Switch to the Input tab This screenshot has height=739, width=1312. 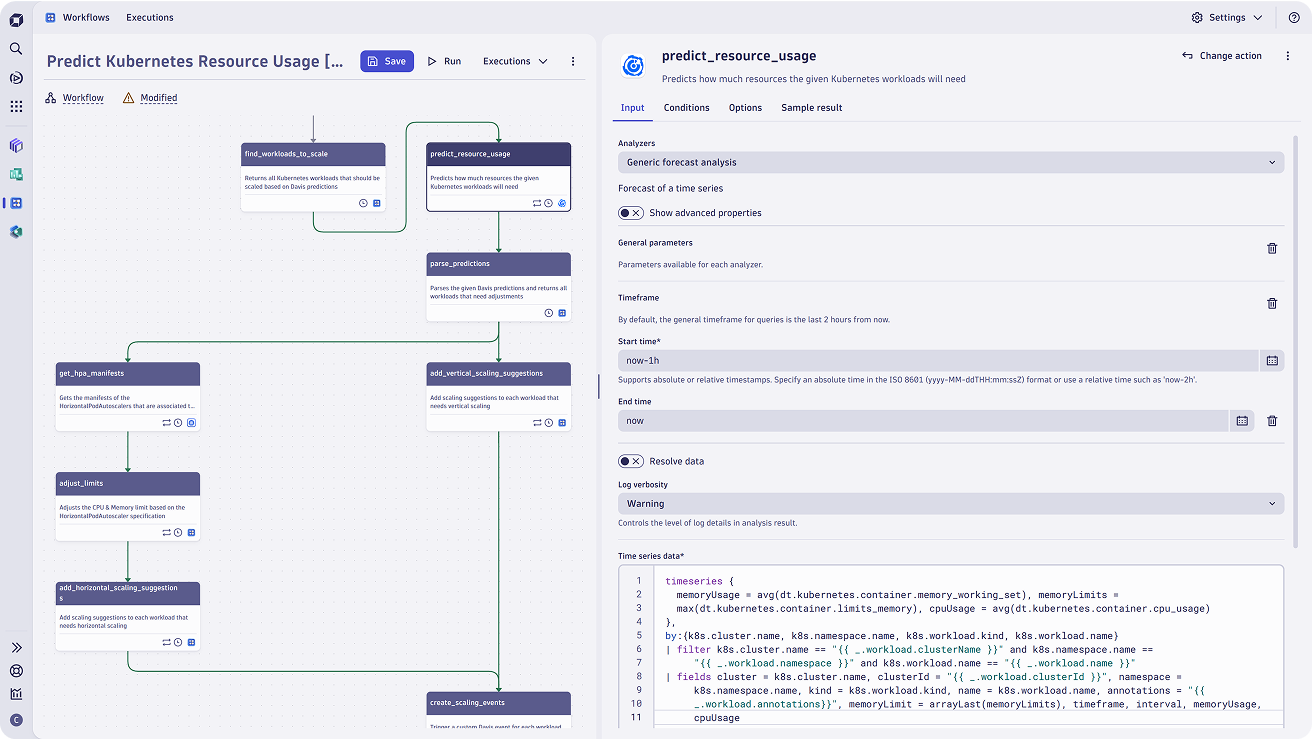pos(632,108)
